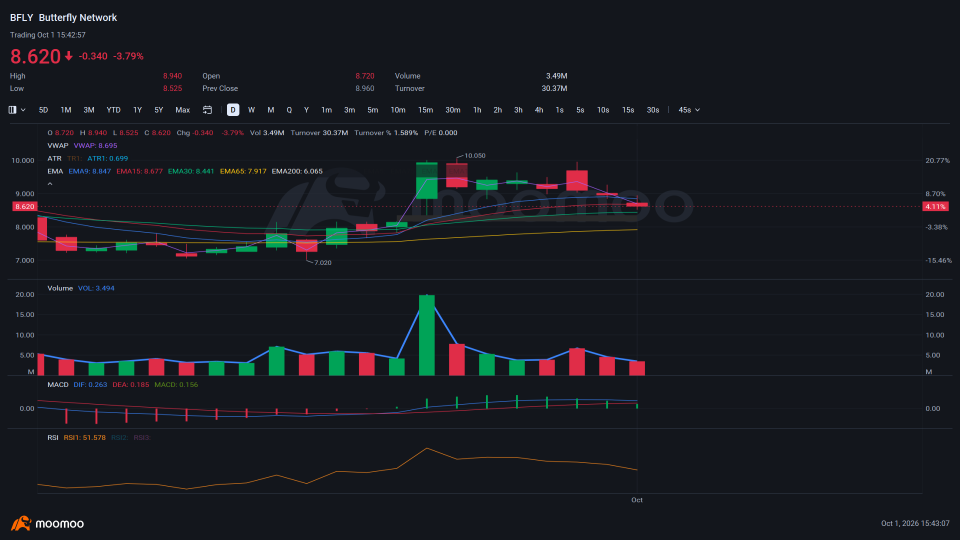Click the 8.620 current price tag on axis
The height and width of the screenshot is (540, 960).
[24, 207]
